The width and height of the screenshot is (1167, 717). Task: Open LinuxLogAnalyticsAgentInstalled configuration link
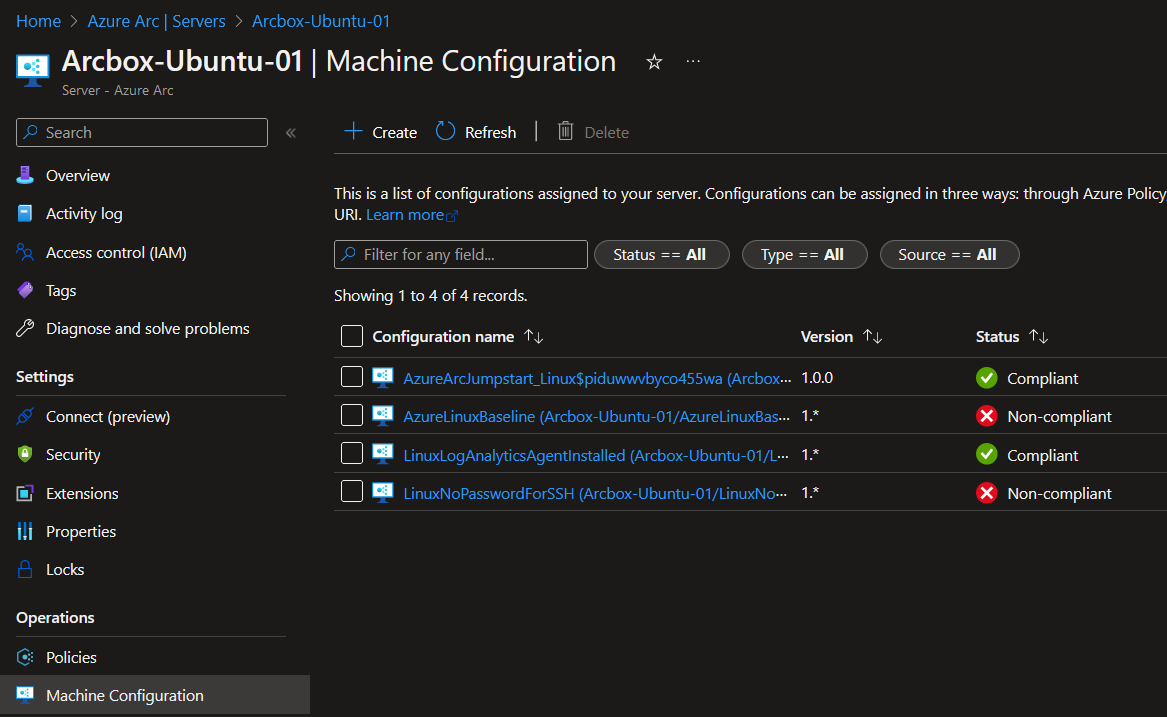pos(596,455)
